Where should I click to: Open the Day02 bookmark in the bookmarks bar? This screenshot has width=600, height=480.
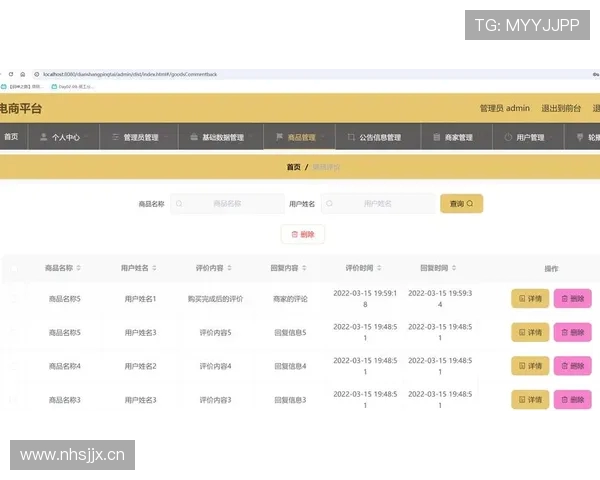[73, 87]
